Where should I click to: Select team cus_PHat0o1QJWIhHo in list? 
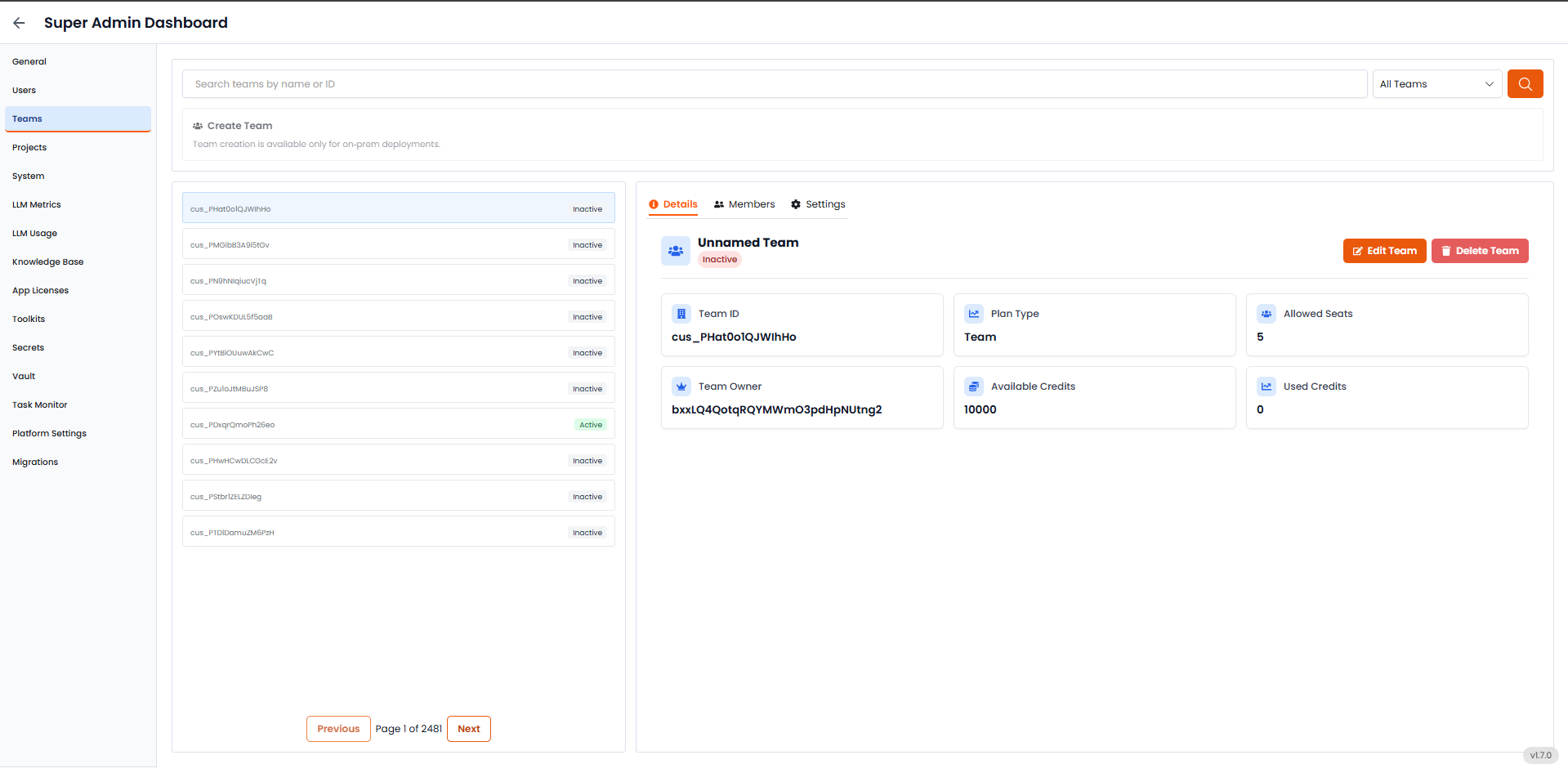click(x=399, y=208)
